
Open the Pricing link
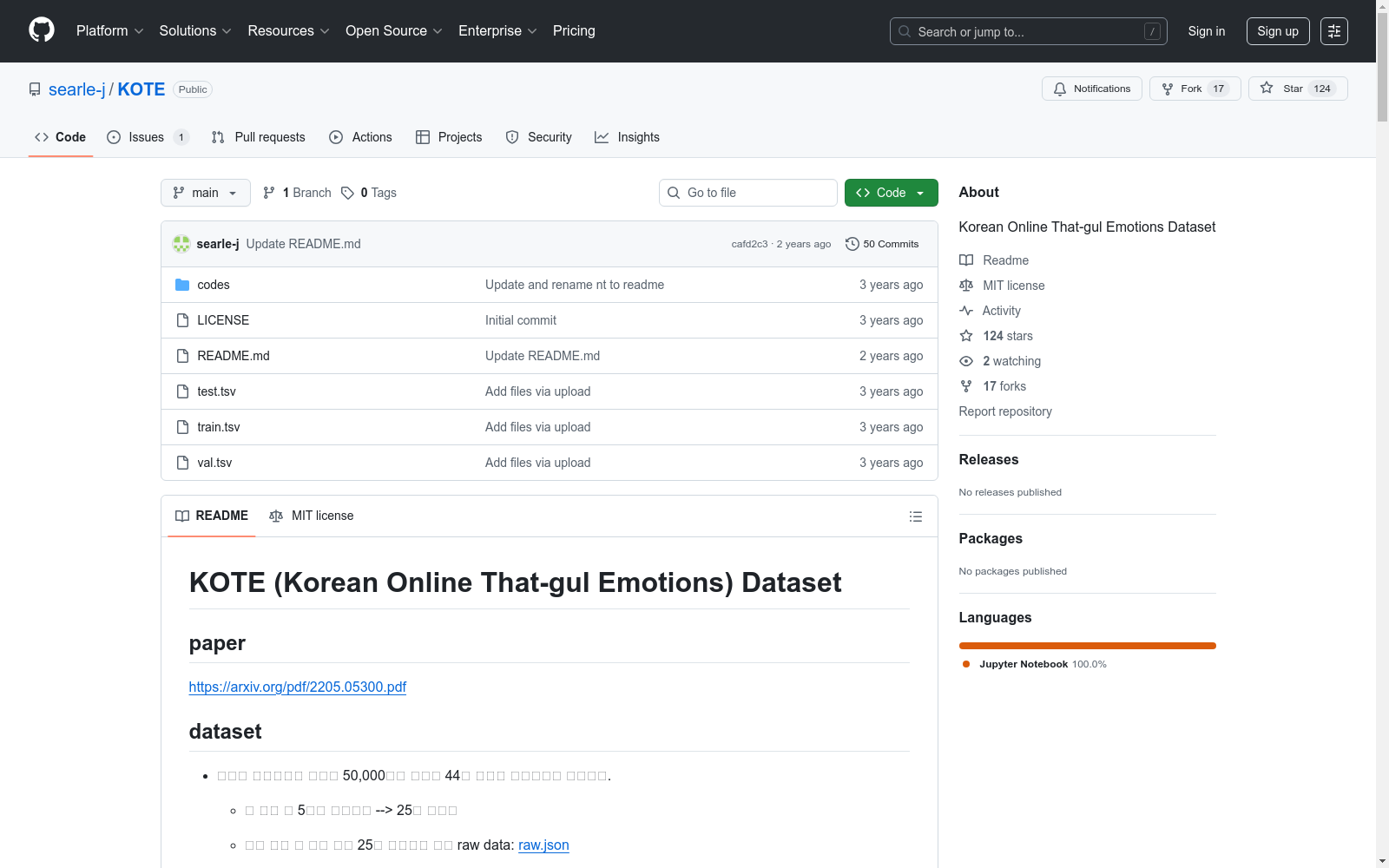(574, 30)
